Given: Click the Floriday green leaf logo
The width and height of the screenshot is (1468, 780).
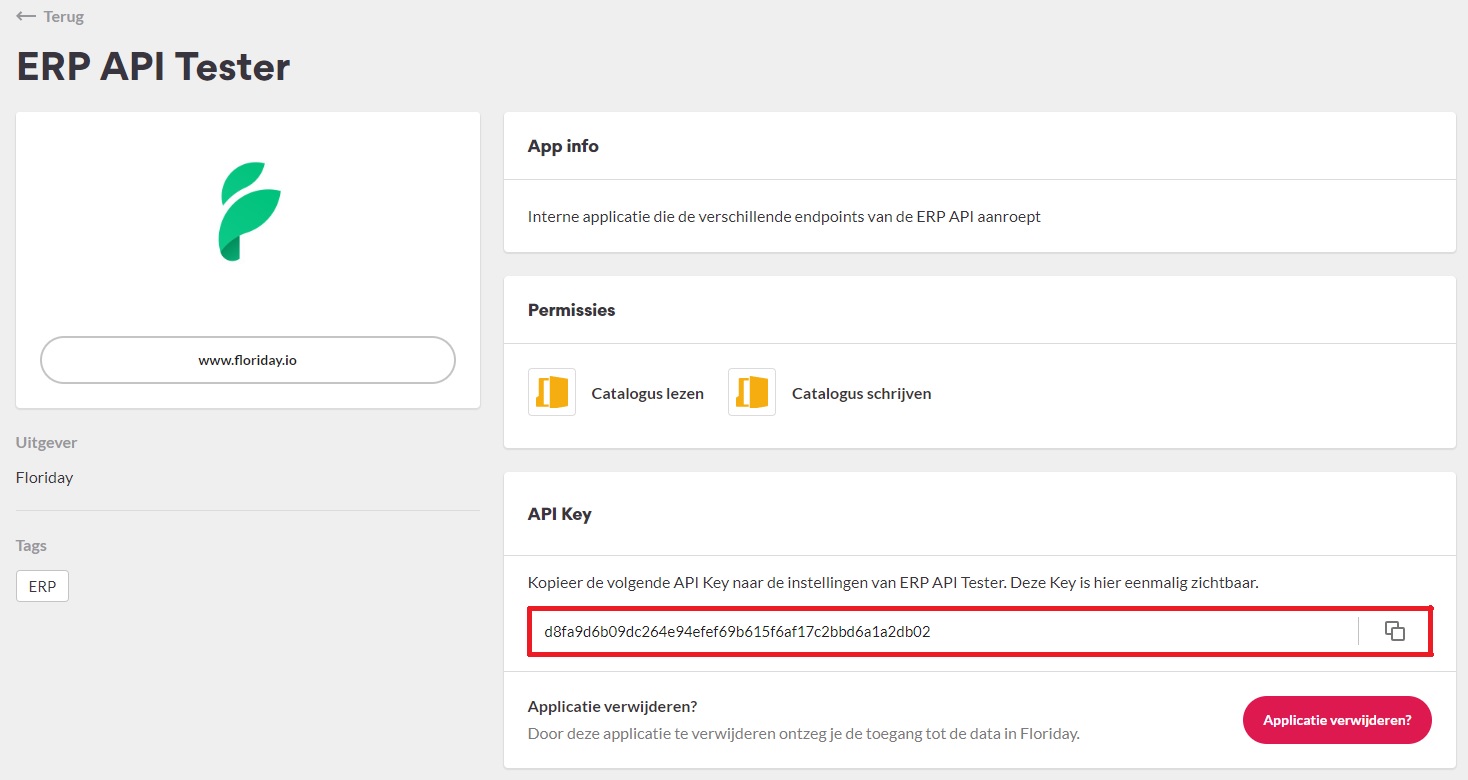Looking at the screenshot, I should [x=249, y=211].
